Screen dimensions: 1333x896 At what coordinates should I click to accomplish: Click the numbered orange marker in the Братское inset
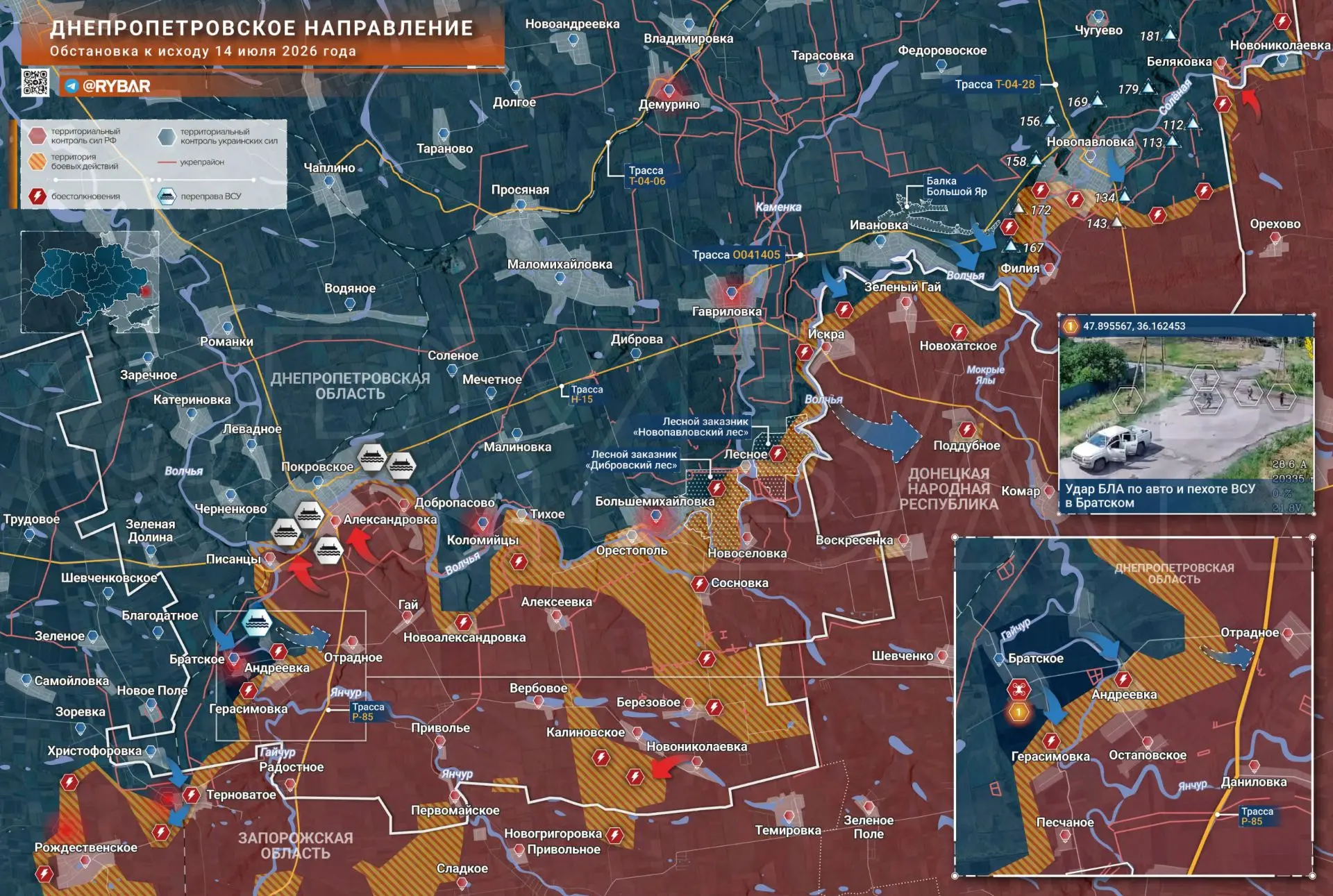click(1018, 712)
